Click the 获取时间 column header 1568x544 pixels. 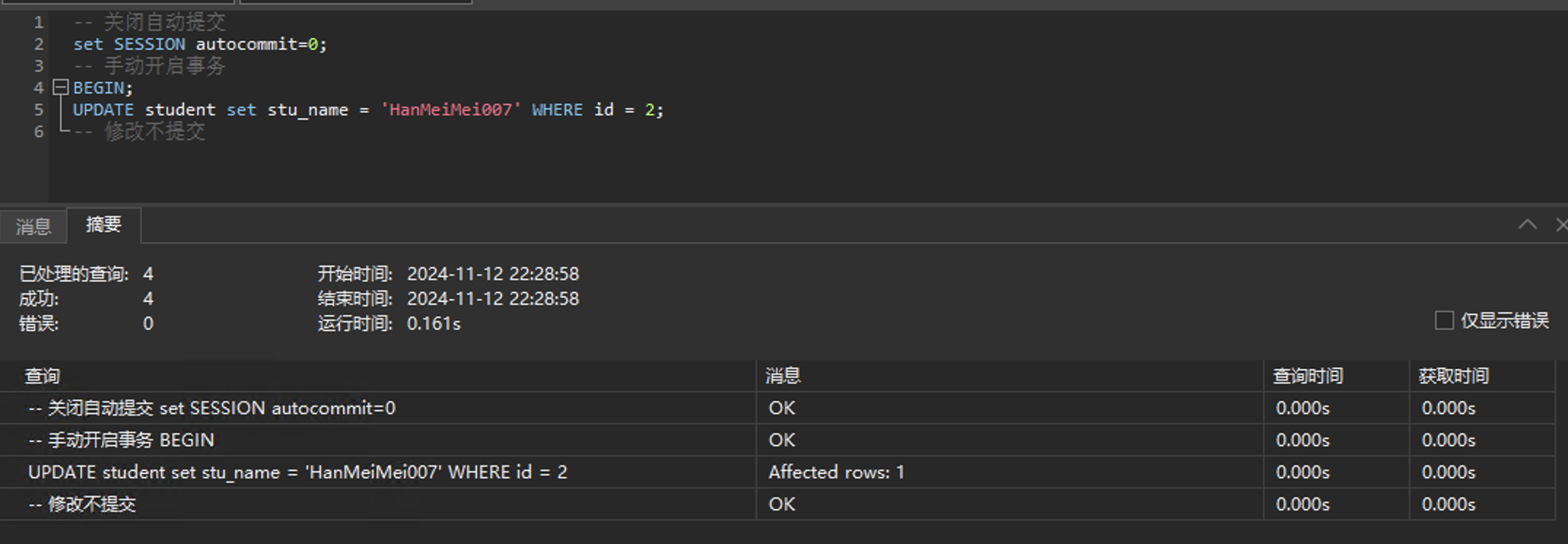pyautogui.click(x=1453, y=376)
